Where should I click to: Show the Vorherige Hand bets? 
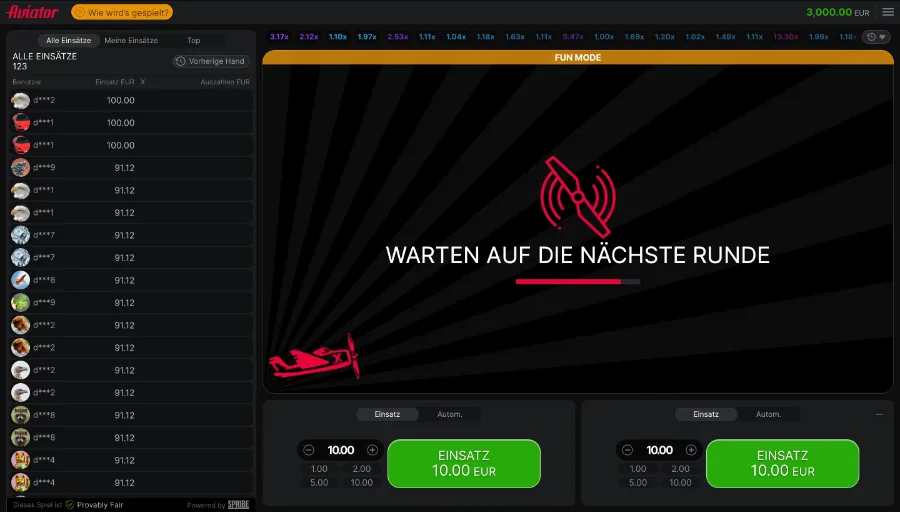(210, 61)
